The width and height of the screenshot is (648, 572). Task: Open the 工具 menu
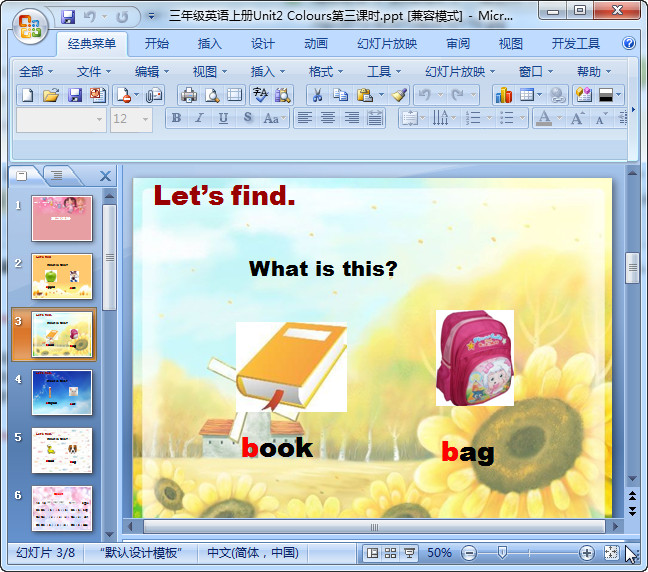coord(384,72)
